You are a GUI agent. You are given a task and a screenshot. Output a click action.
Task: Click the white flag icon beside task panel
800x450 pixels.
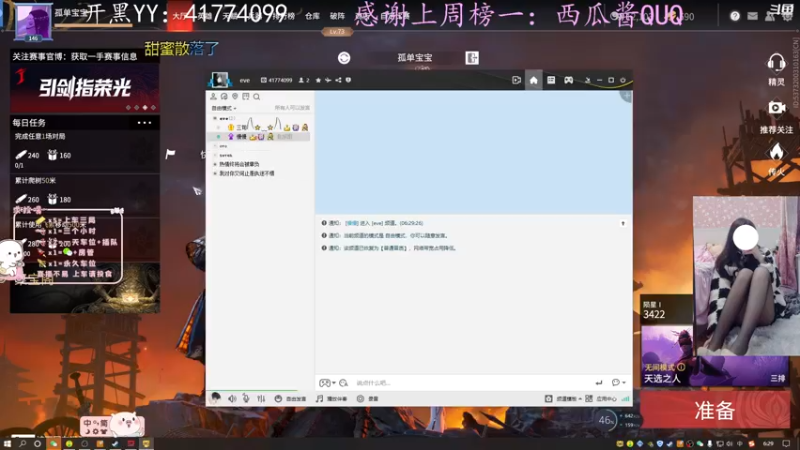coord(170,154)
